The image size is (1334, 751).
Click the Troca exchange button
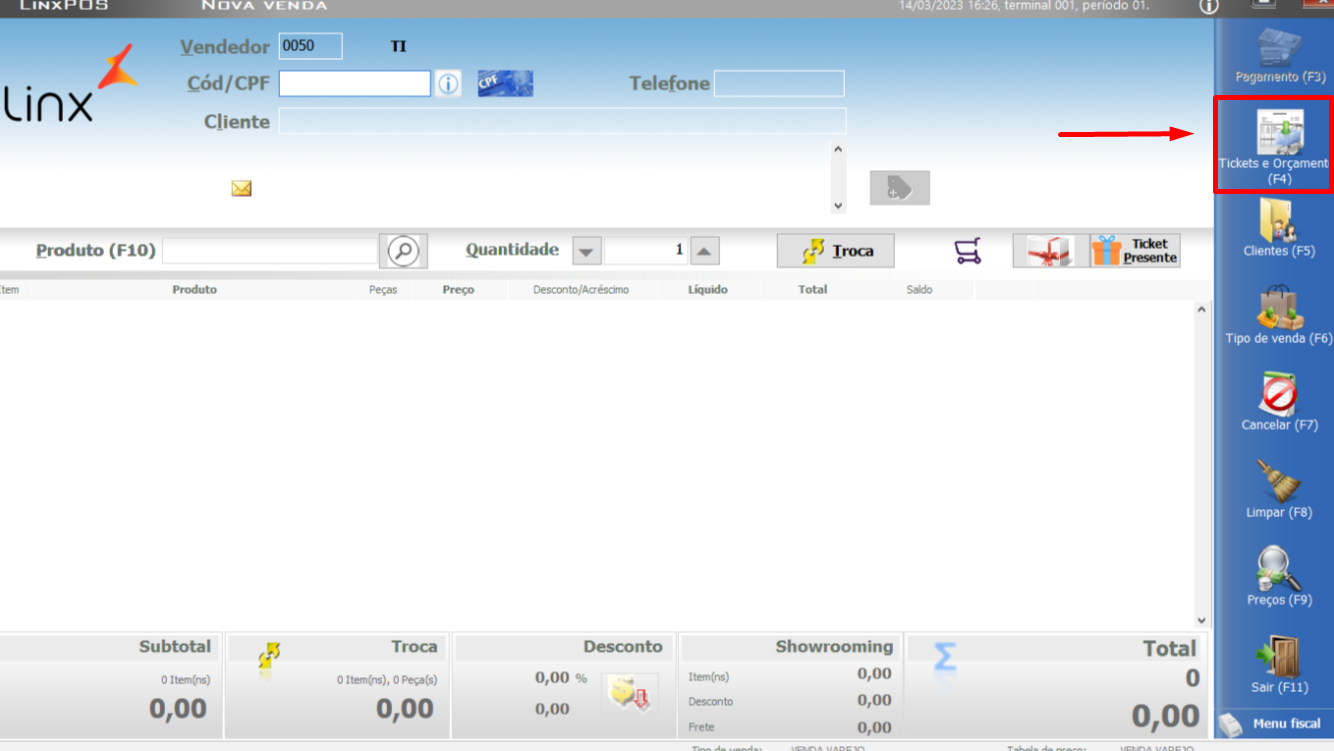coord(836,251)
